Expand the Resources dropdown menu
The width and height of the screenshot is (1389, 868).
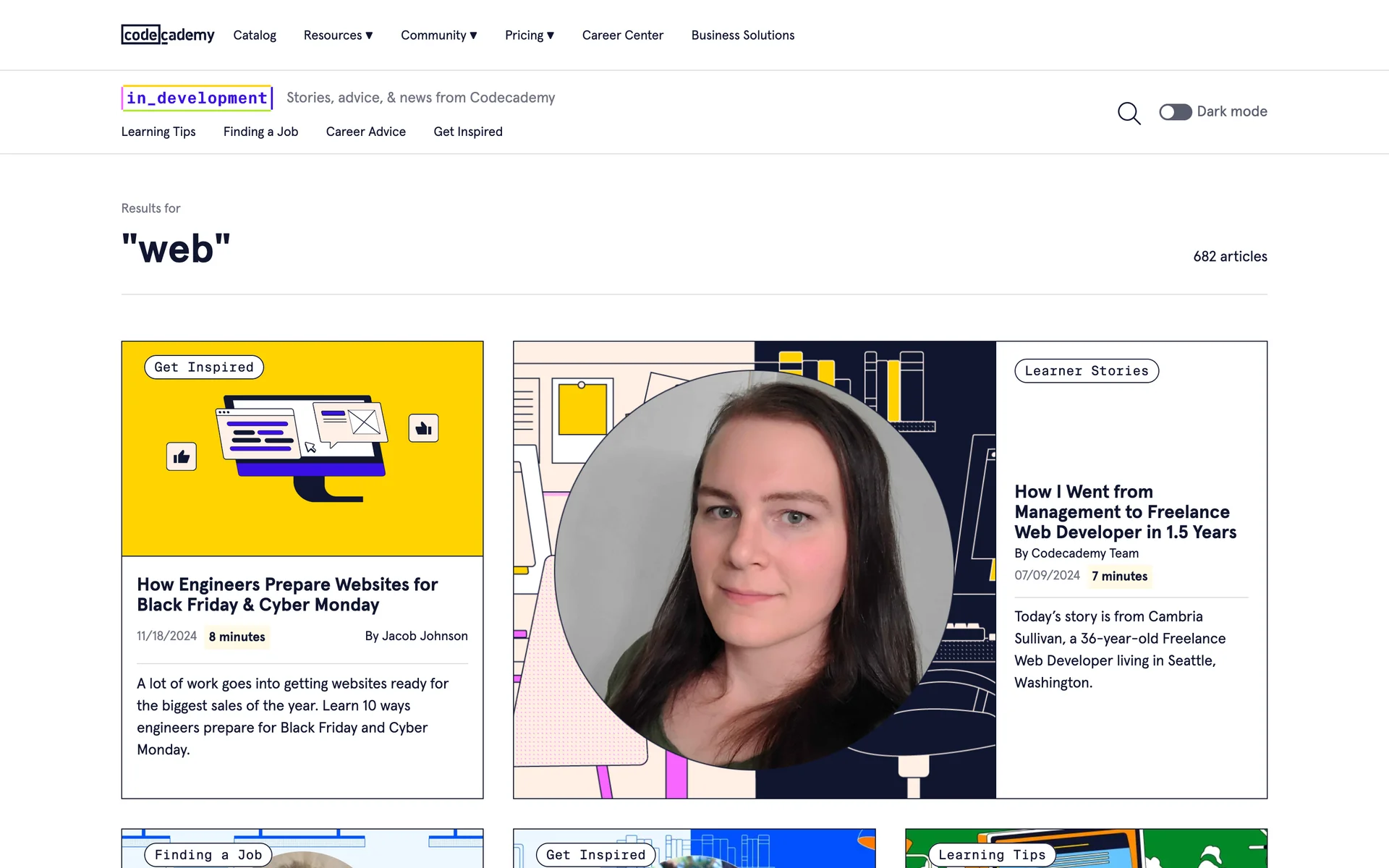(x=338, y=35)
